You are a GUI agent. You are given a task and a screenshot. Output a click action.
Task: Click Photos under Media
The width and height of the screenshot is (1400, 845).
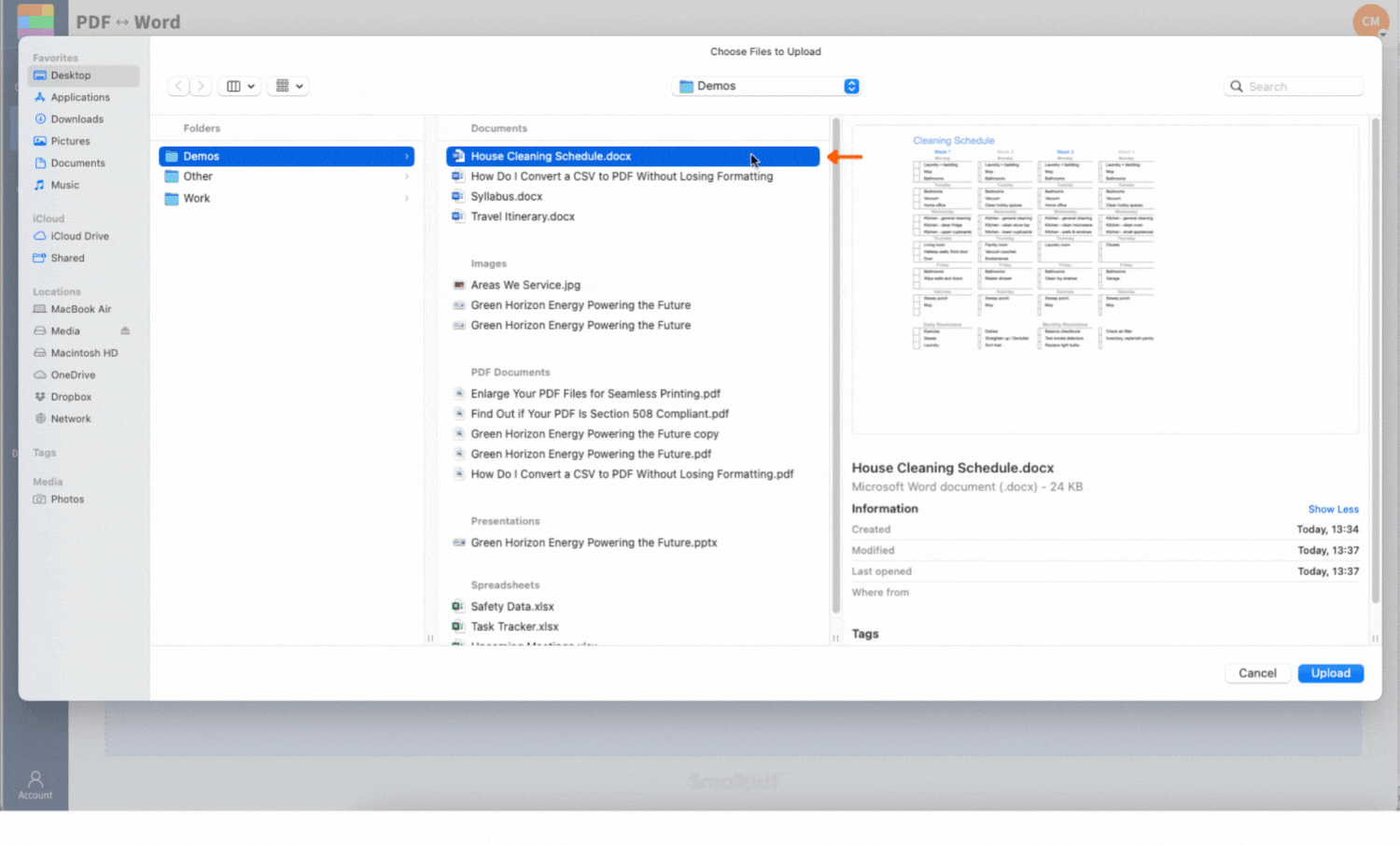pos(66,499)
